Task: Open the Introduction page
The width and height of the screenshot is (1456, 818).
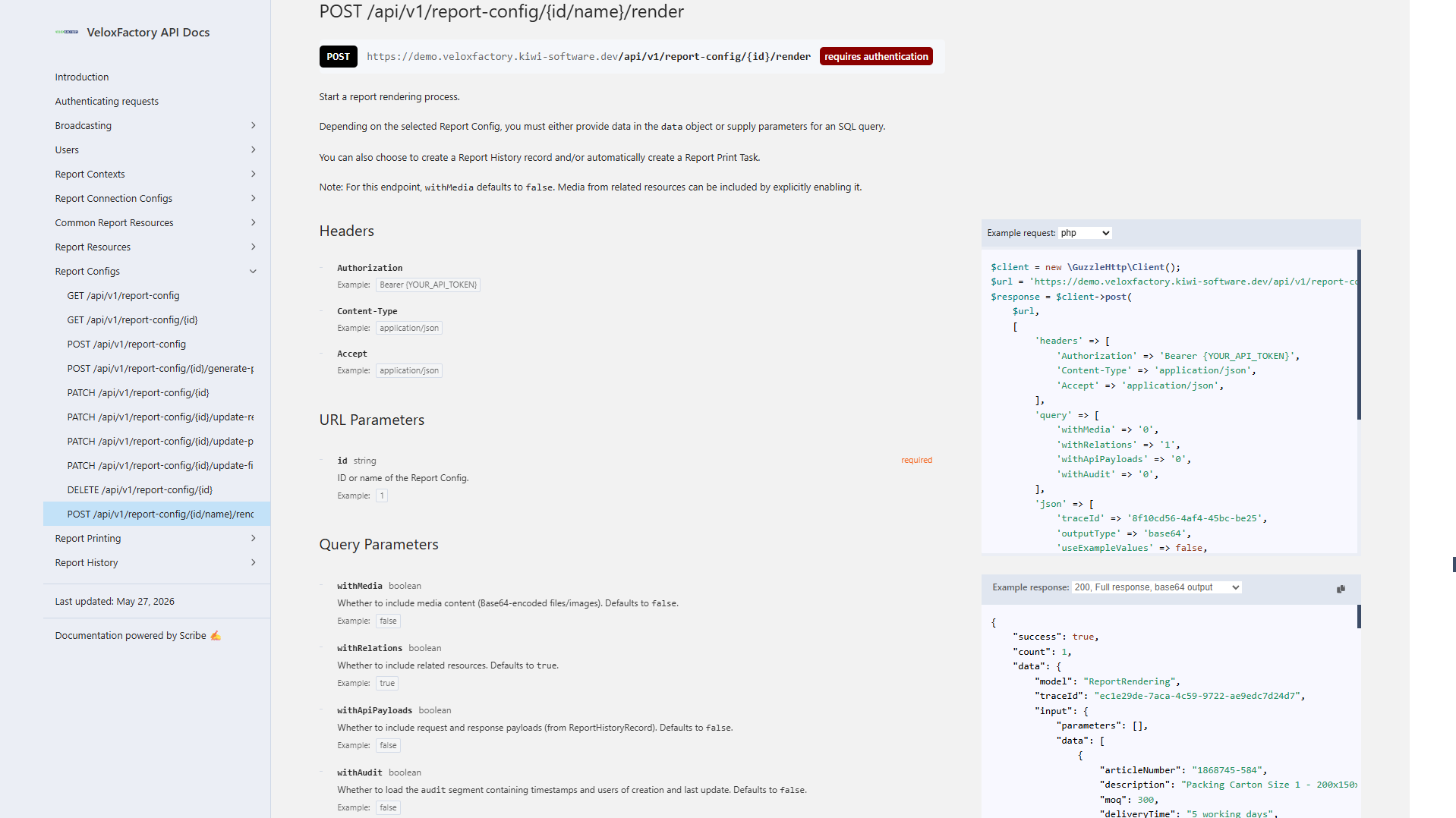Action: [x=82, y=77]
